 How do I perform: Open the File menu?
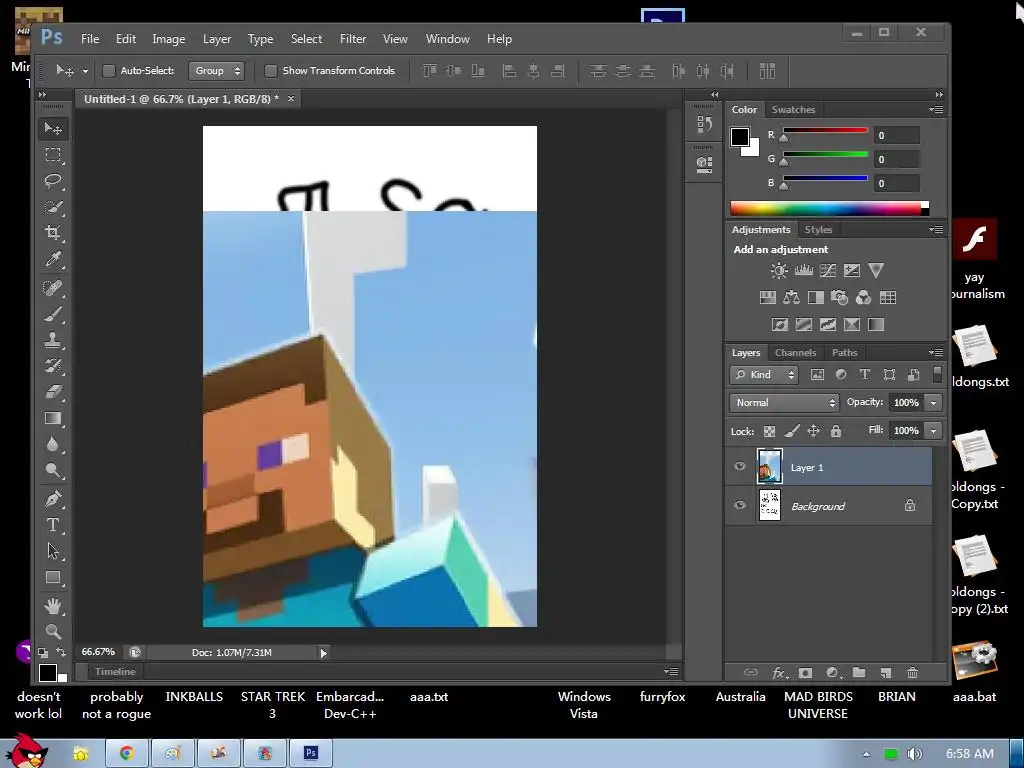click(90, 39)
